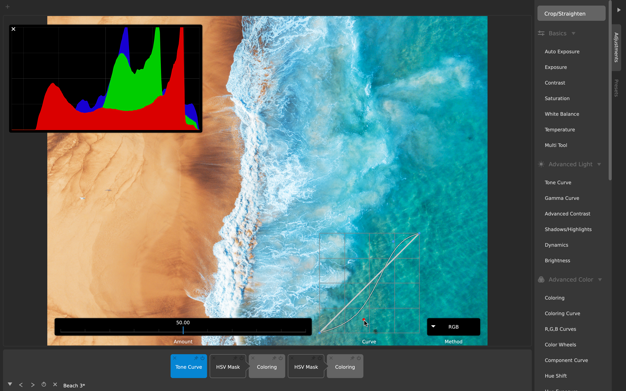Select the Adjustments vertical tab
The image size is (626, 391).
[x=616, y=48]
